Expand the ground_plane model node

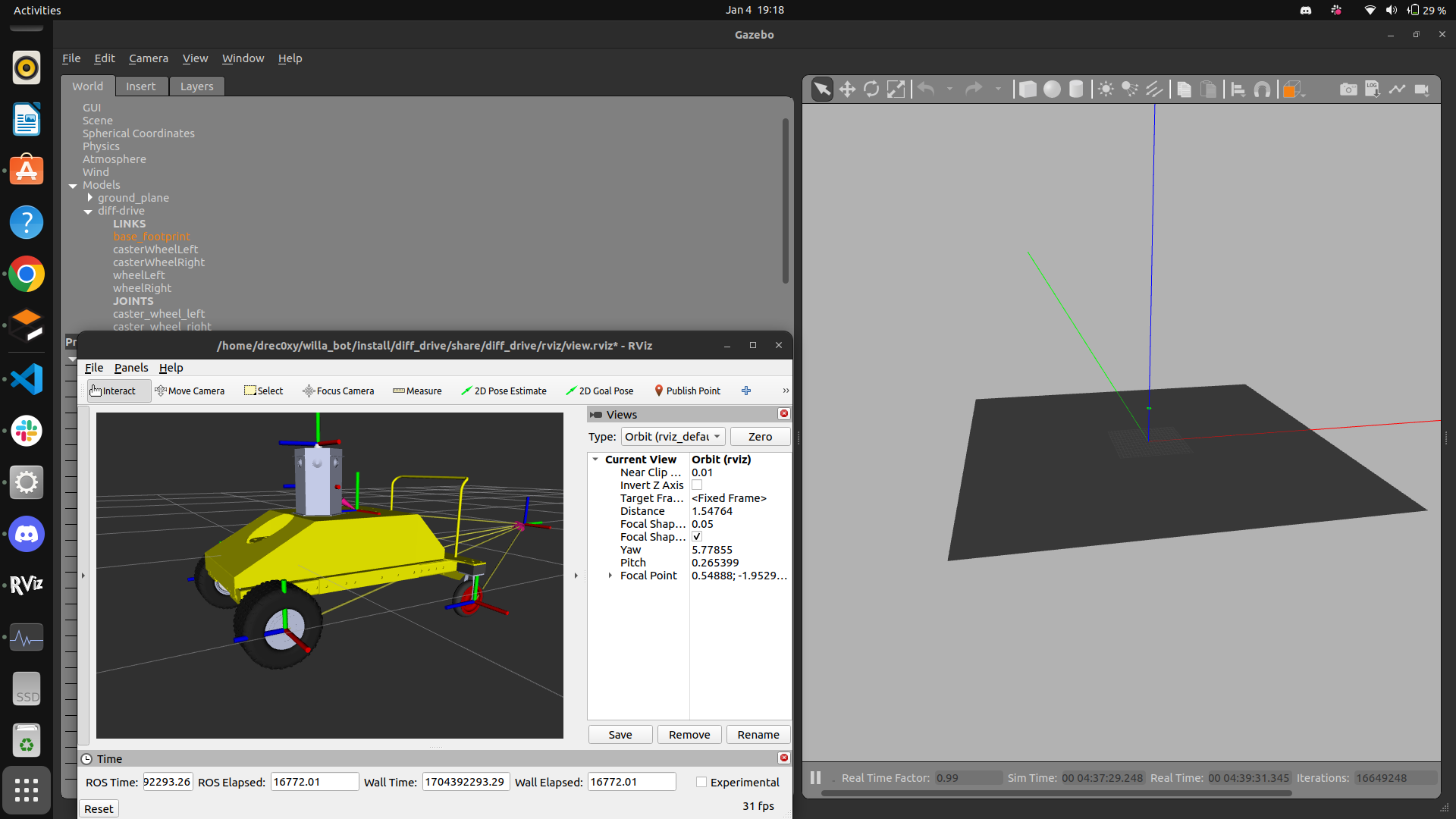[89, 197]
